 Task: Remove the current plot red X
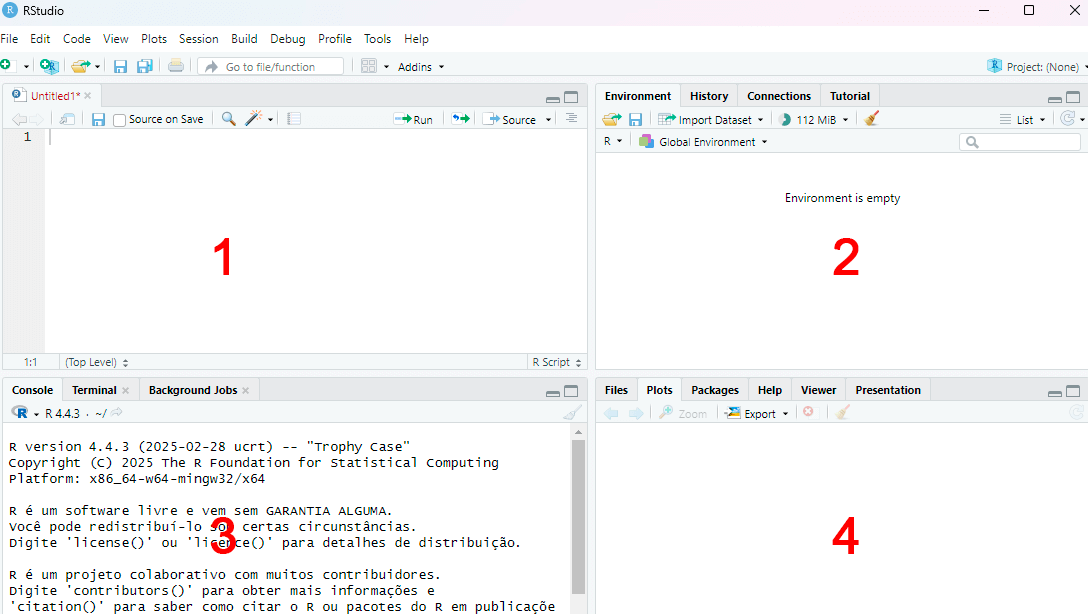pos(808,412)
